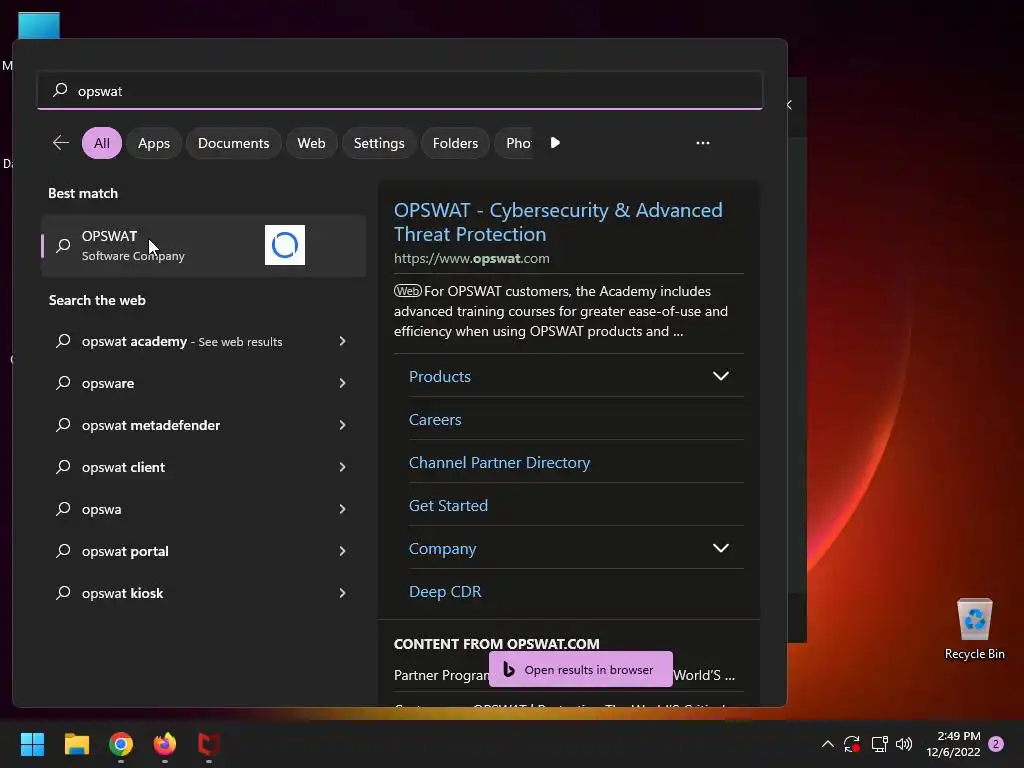
Task: Search web for opswat academy
Action: coord(182,342)
